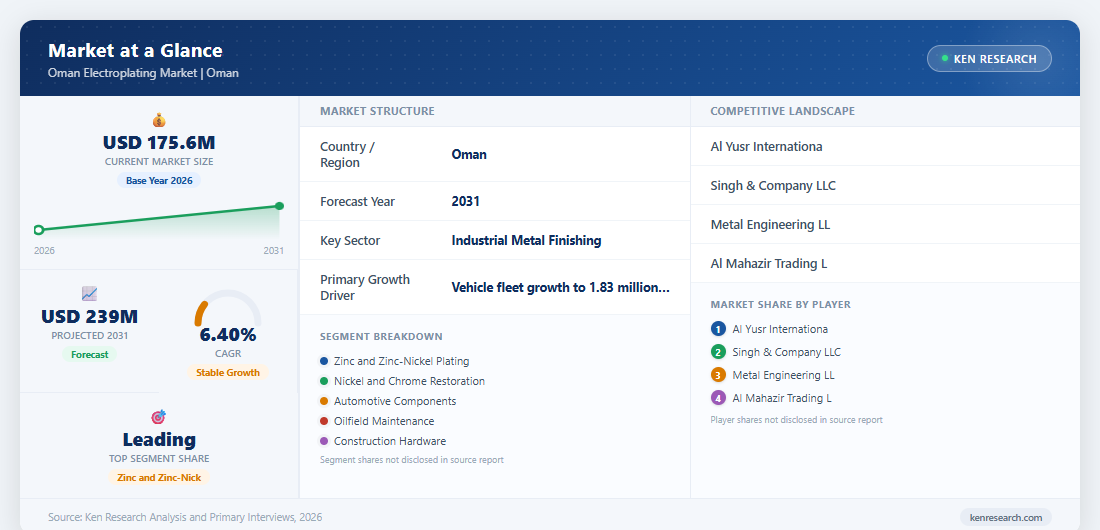Viewport: 1100px width, 530px height.
Task: Click the COMPETITIVE LANDSCAPE header
Action: [x=782, y=111]
